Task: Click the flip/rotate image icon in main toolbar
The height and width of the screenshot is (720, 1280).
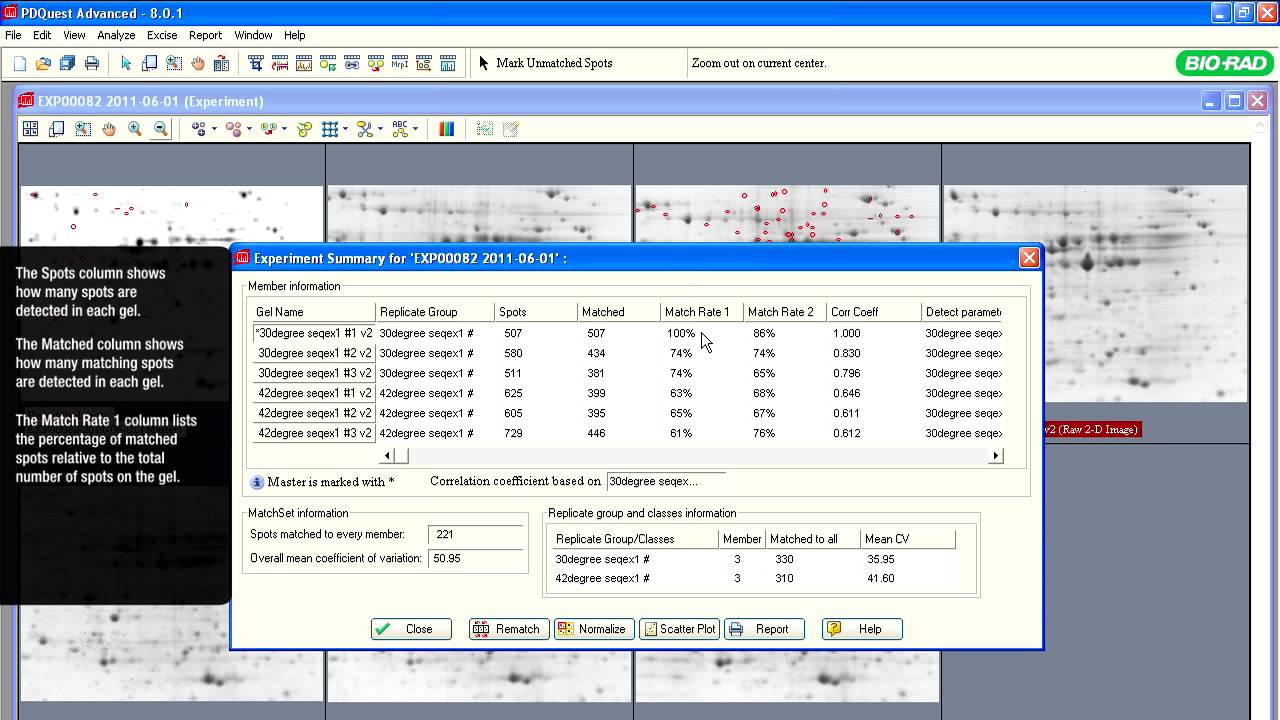Action: pos(222,63)
